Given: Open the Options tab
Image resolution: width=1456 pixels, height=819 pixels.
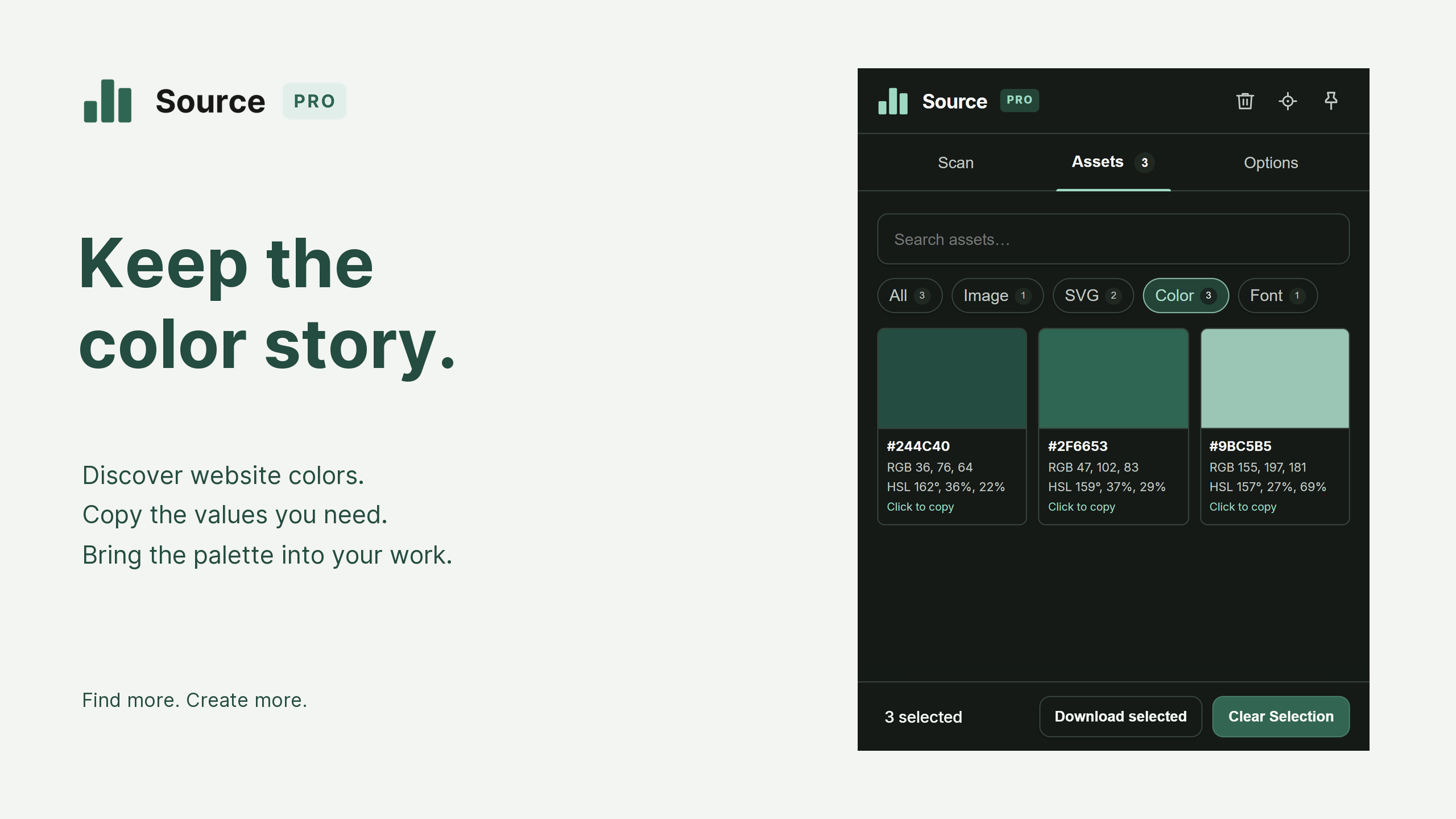Looking at the screenshot, I should pyautogui.click(x=1271, y=163).
